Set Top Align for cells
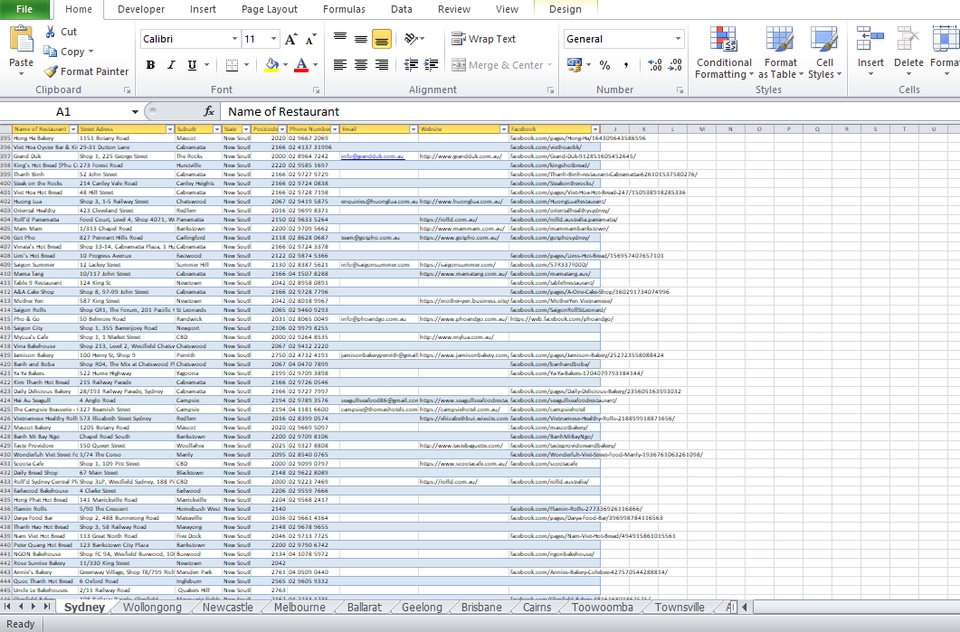The width and height of the screenshot is (960, 632). click(340, 39)
